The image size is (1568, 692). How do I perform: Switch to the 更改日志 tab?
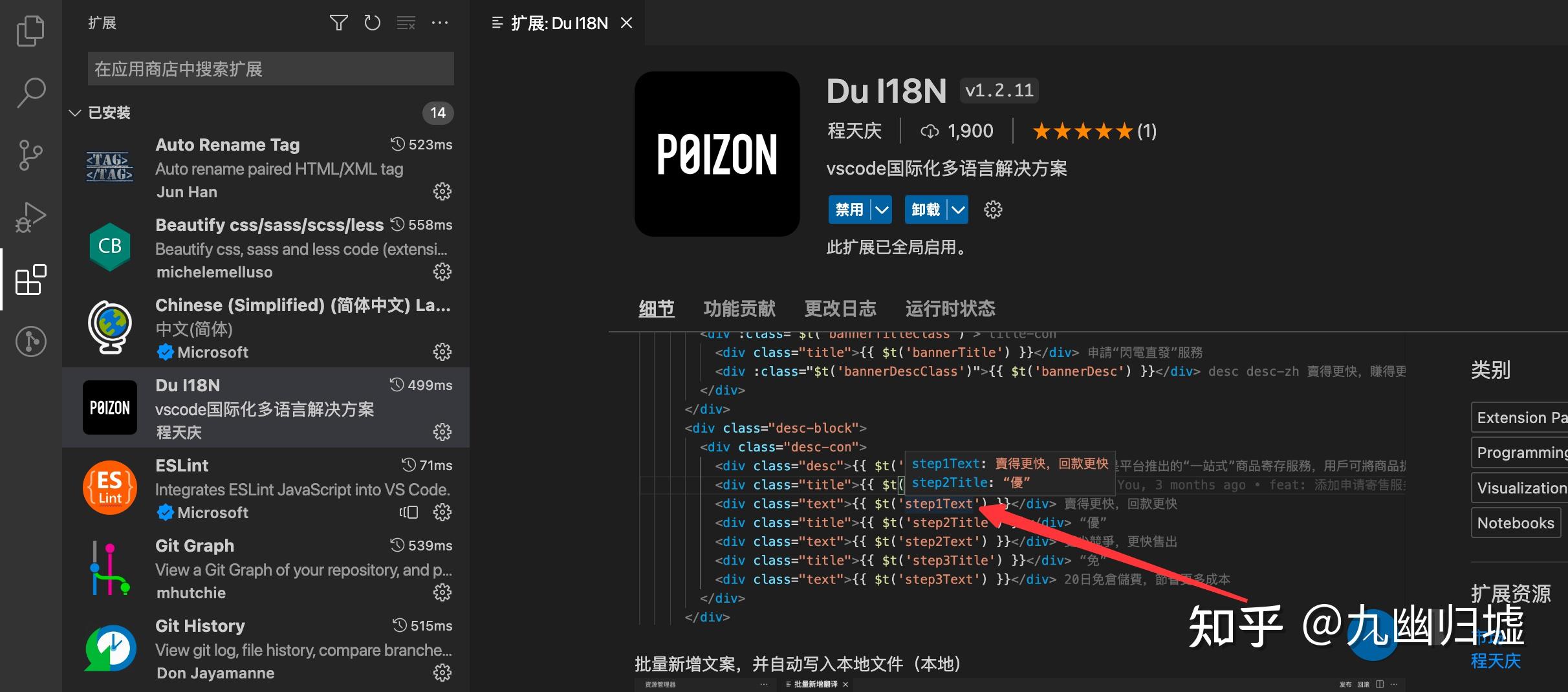pos(840,308)
